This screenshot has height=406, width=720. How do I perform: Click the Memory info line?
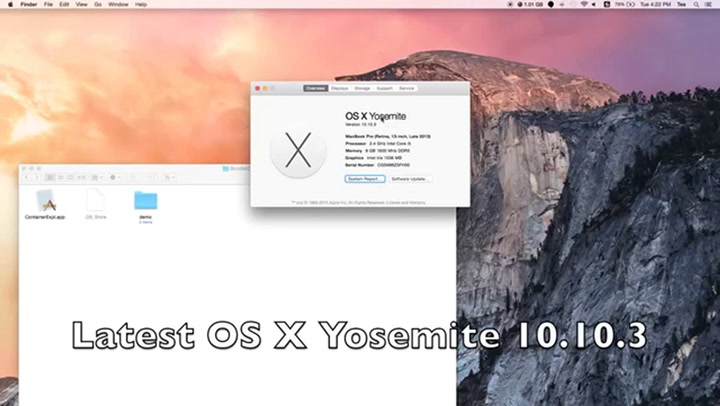click(377, 151)
